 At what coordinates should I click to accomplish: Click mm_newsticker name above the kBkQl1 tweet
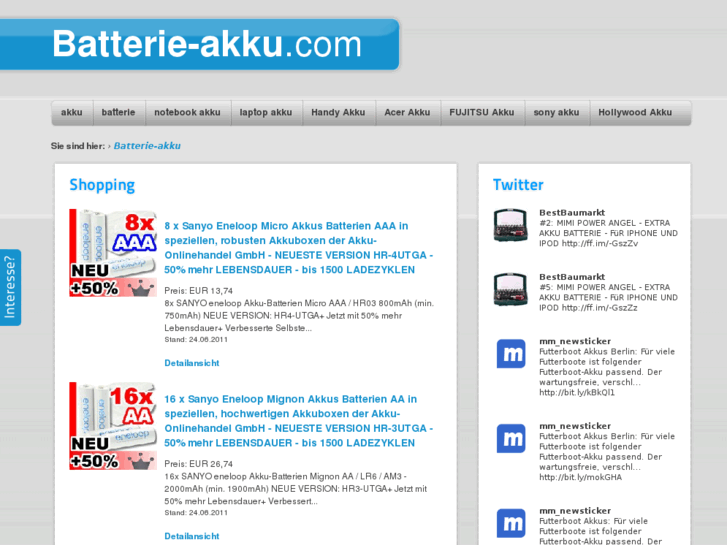click(x=575, y=341)
